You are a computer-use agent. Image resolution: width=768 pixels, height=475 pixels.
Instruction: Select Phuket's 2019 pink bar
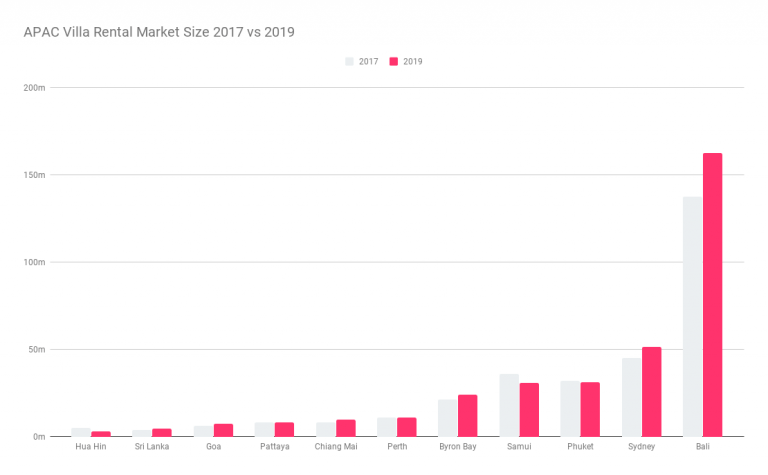pyautogui.click(x=590, y=409)
